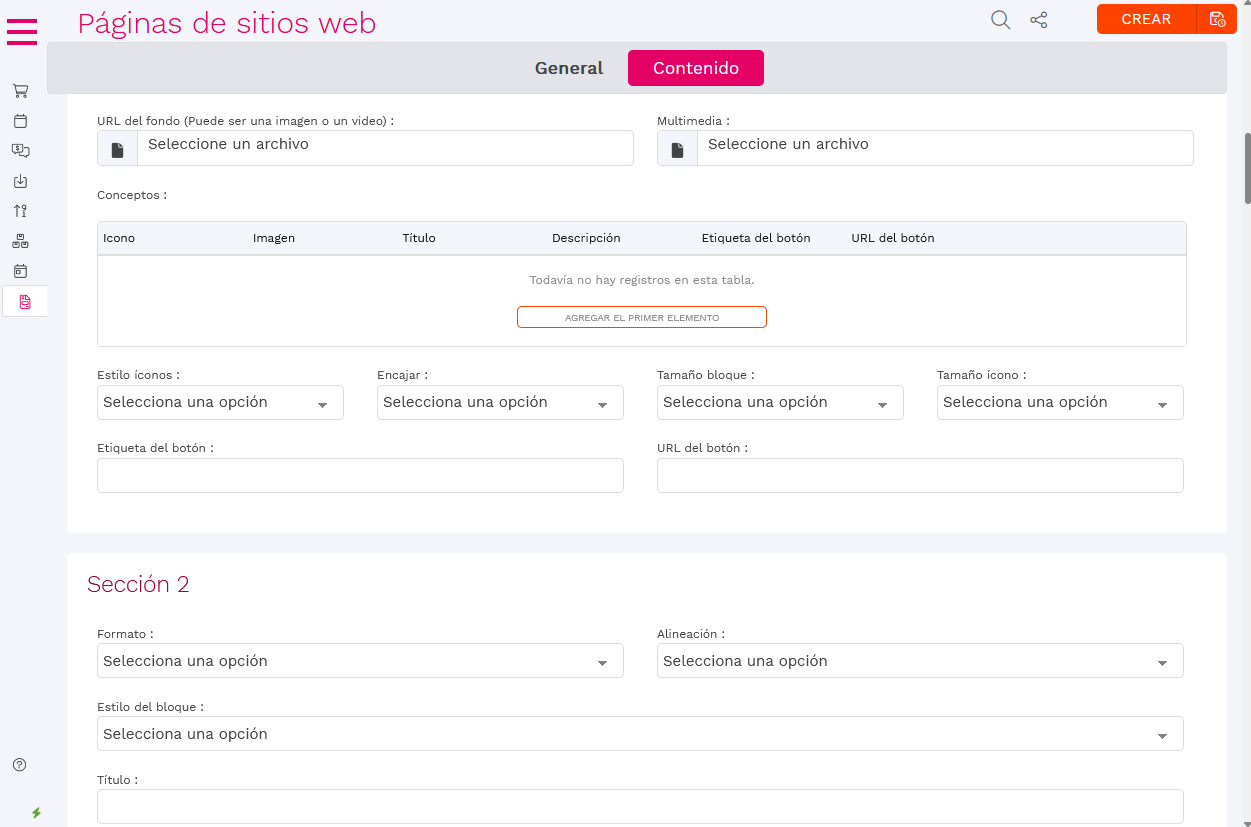Click the URL del botón input field

click(x=920, y=476)
